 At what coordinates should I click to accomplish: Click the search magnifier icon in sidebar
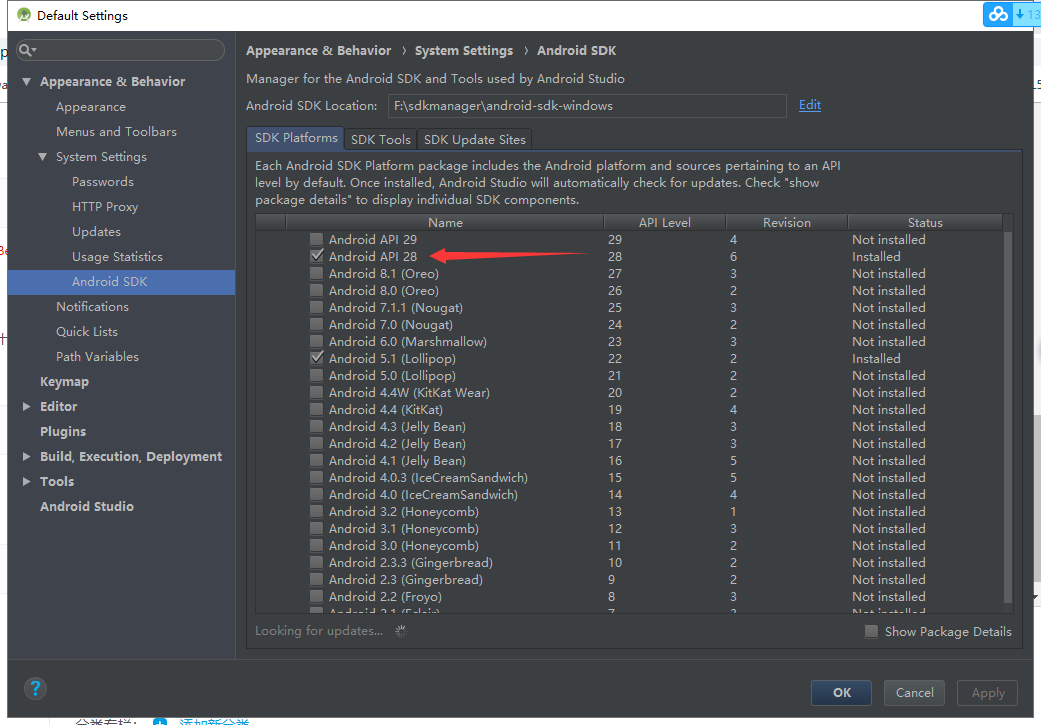[25, 50]
